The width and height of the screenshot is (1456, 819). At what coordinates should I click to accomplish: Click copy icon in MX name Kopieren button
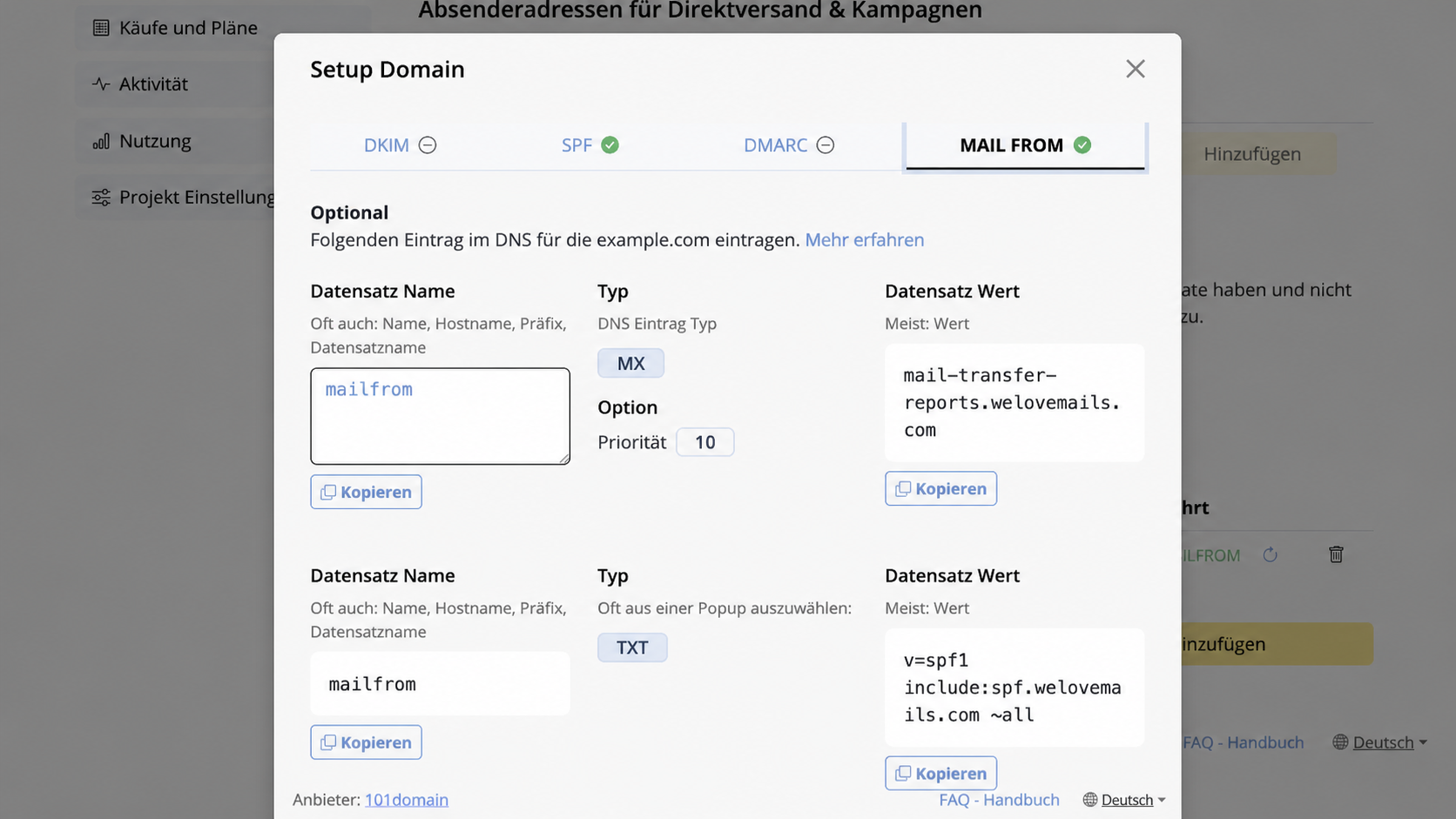(328, 493)
